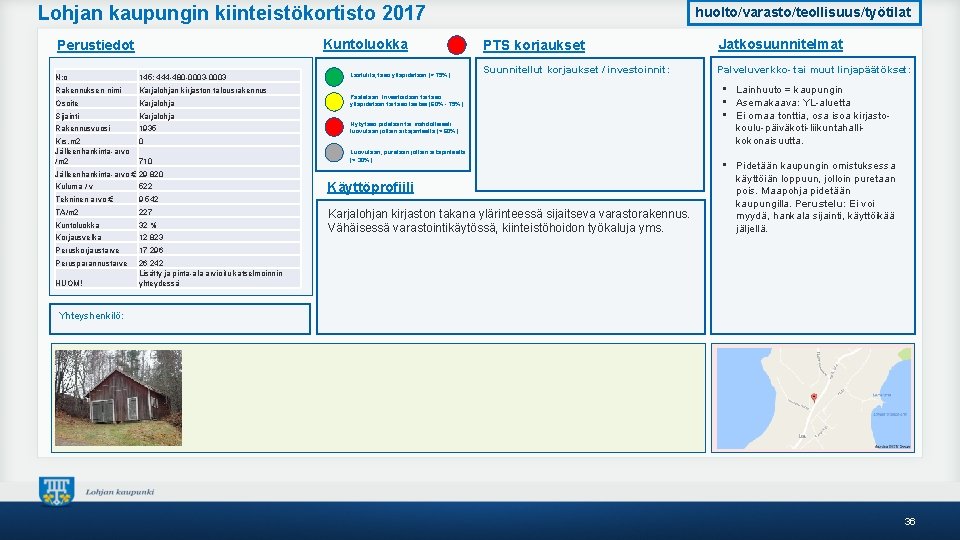Click the HUOM! note row label

tap(69, 283)
